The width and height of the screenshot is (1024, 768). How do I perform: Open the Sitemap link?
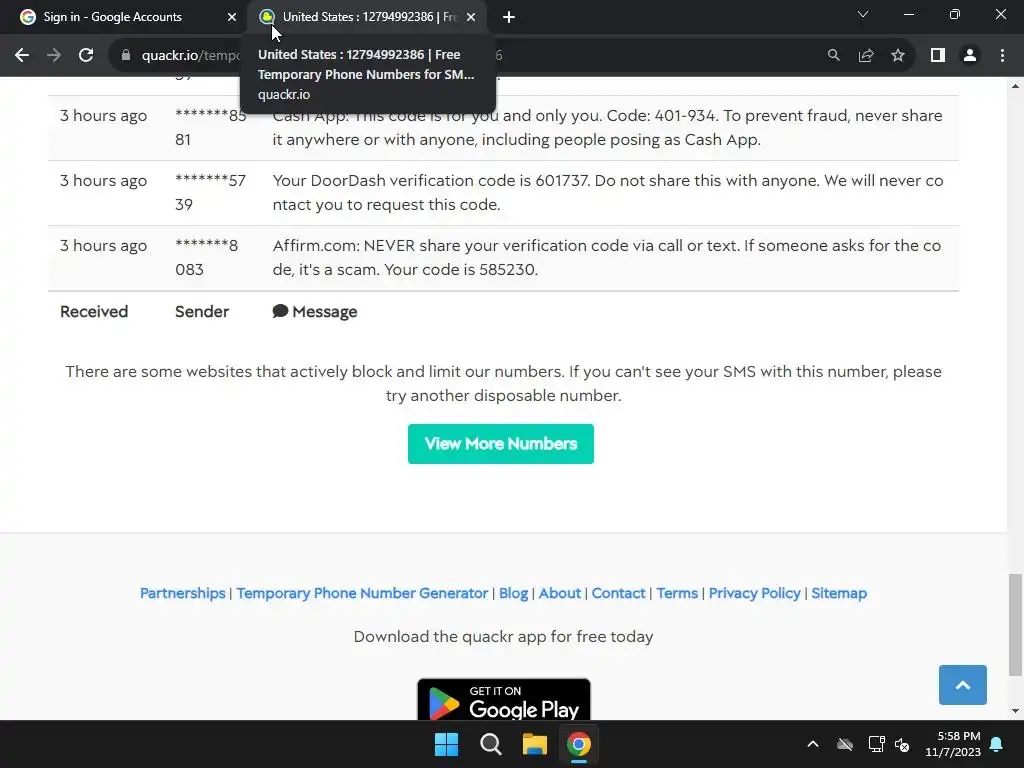tap(839, 593)
